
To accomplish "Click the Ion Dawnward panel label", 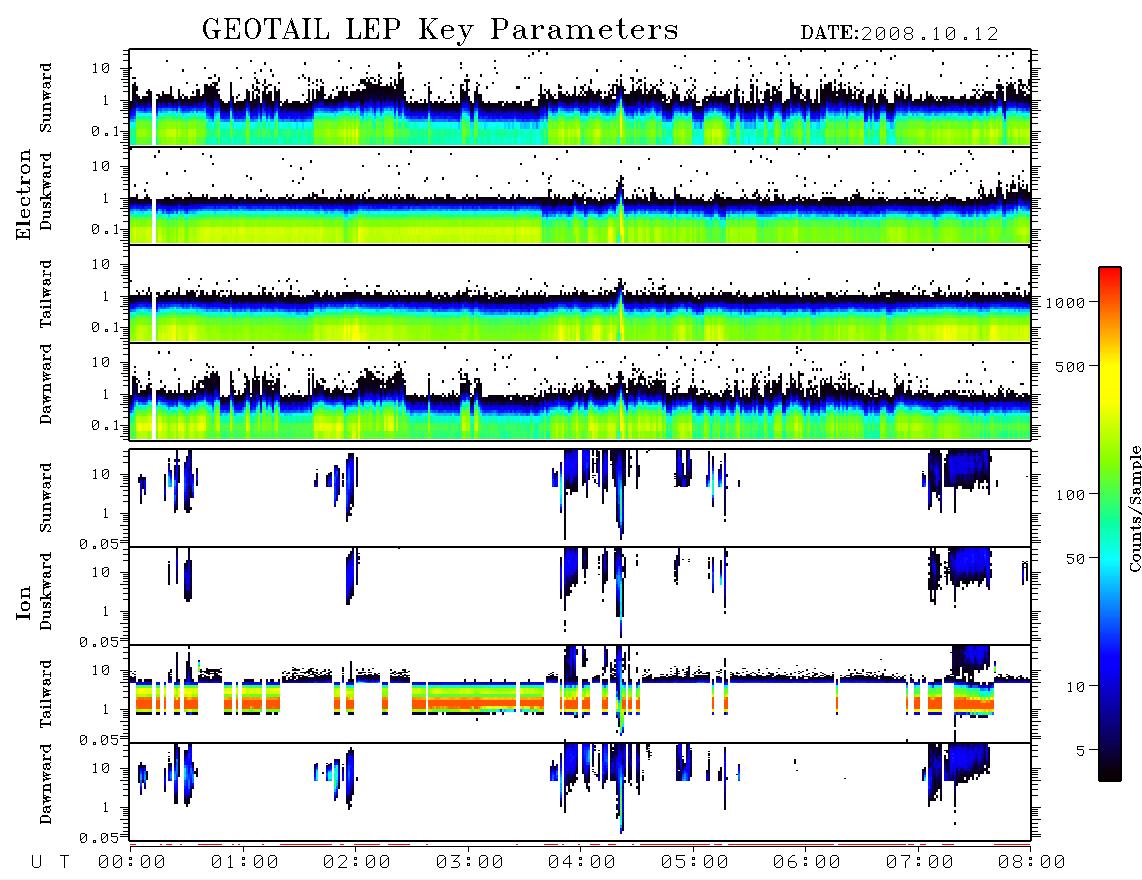I will pyautogui.click(x=46, y=784).
